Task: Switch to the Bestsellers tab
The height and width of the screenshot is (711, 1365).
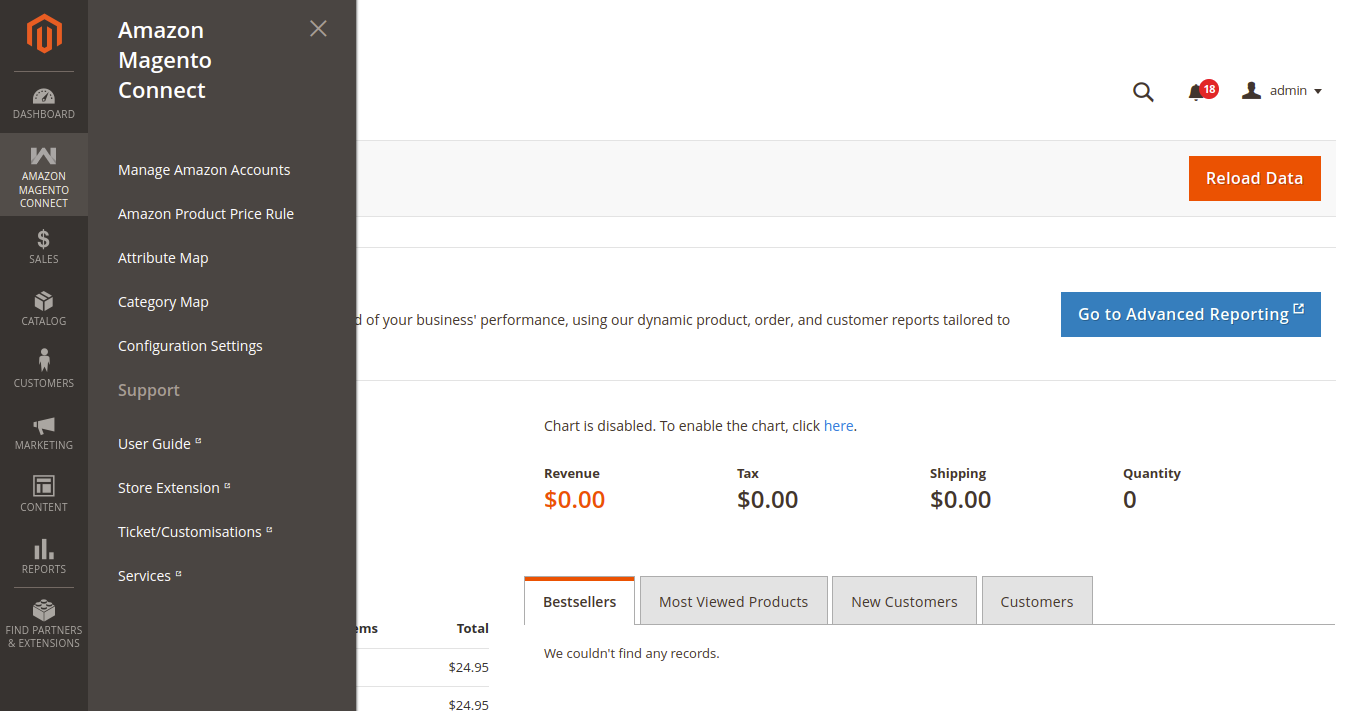Action: point(579,601)
